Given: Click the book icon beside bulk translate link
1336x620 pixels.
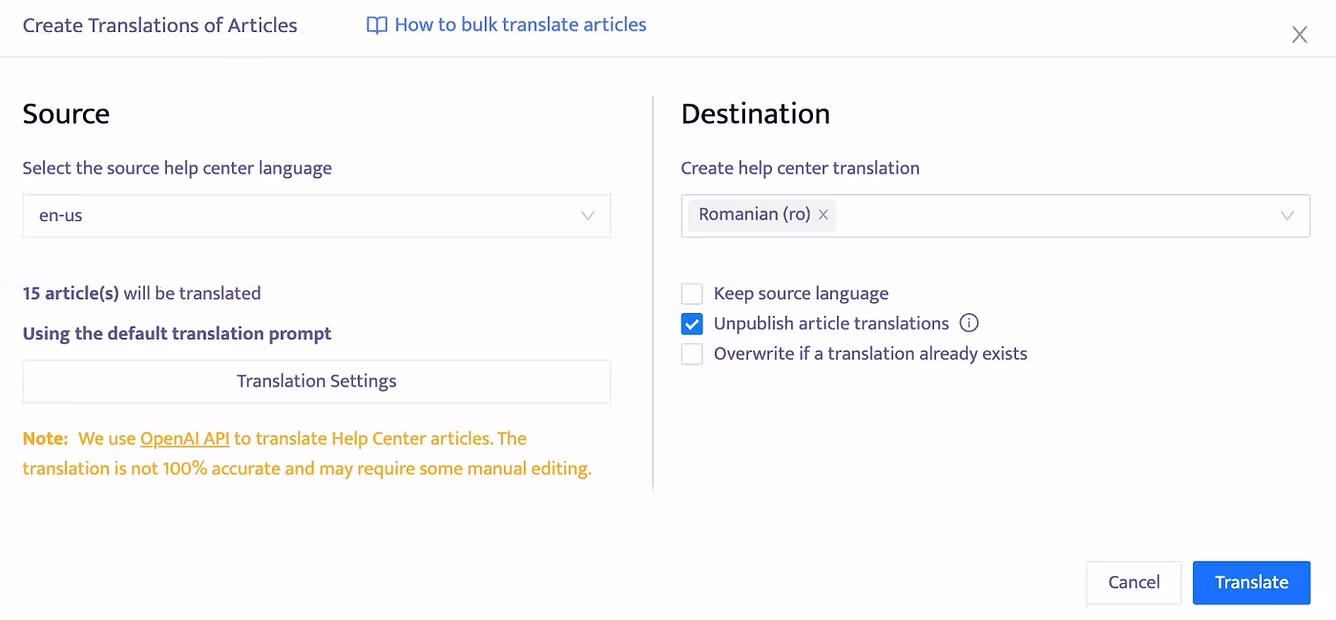Looking at the screenshot, I should [x=377, y=25].
